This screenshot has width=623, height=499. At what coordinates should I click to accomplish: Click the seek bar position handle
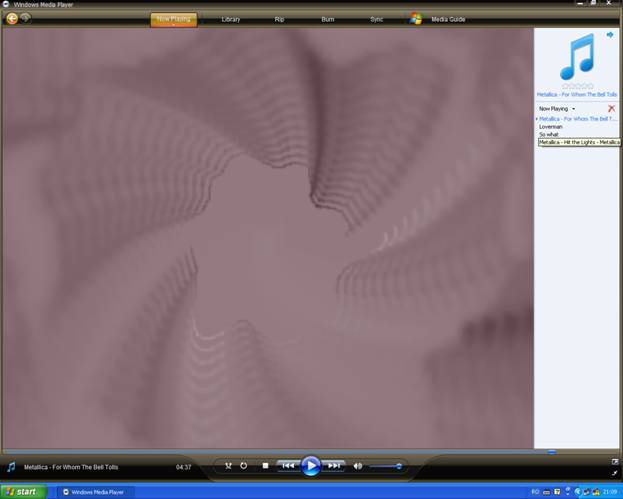tap(551, 452)
